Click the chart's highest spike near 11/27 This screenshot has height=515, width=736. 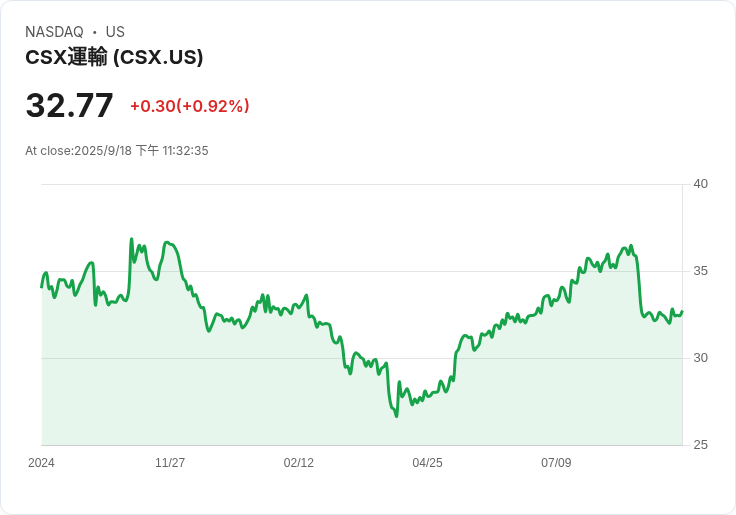pos(131,240)
